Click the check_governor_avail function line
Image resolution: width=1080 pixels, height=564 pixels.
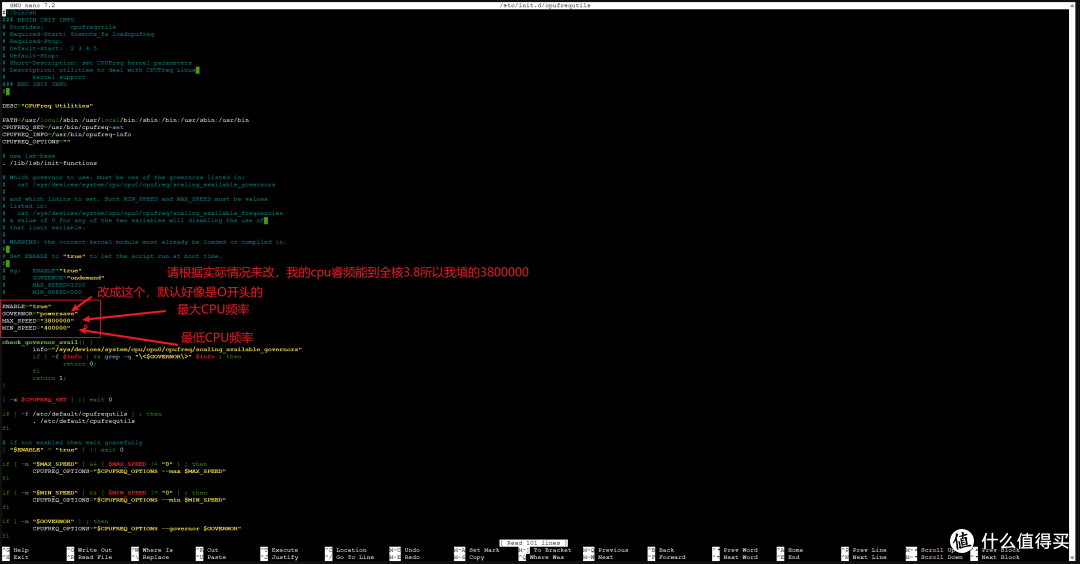[x=47, y=341]
